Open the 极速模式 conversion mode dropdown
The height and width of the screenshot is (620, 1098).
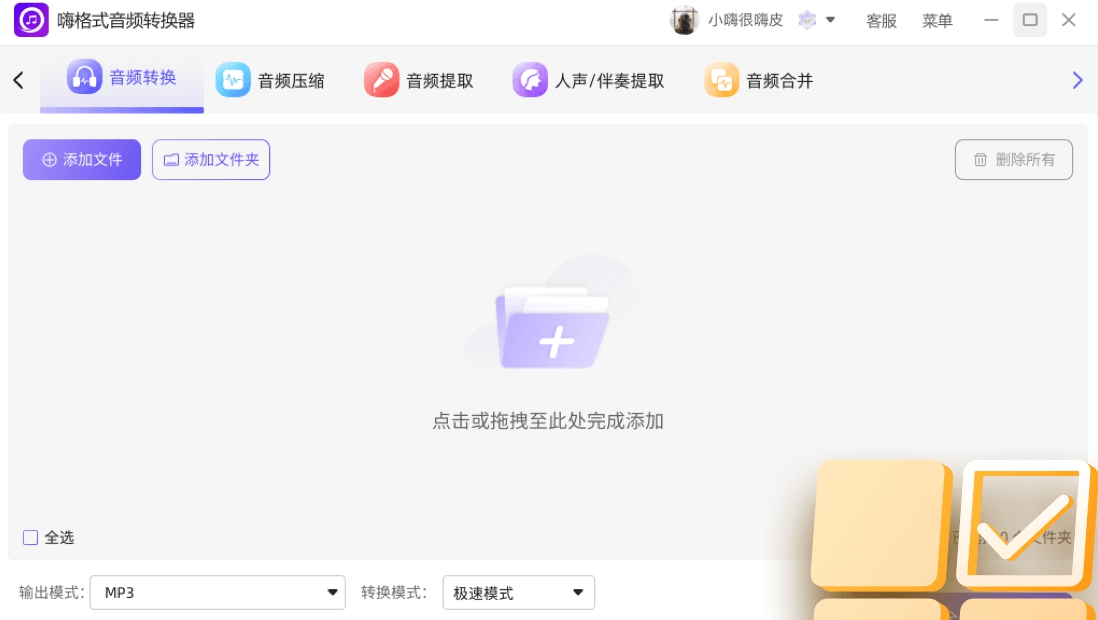[519, 593]
